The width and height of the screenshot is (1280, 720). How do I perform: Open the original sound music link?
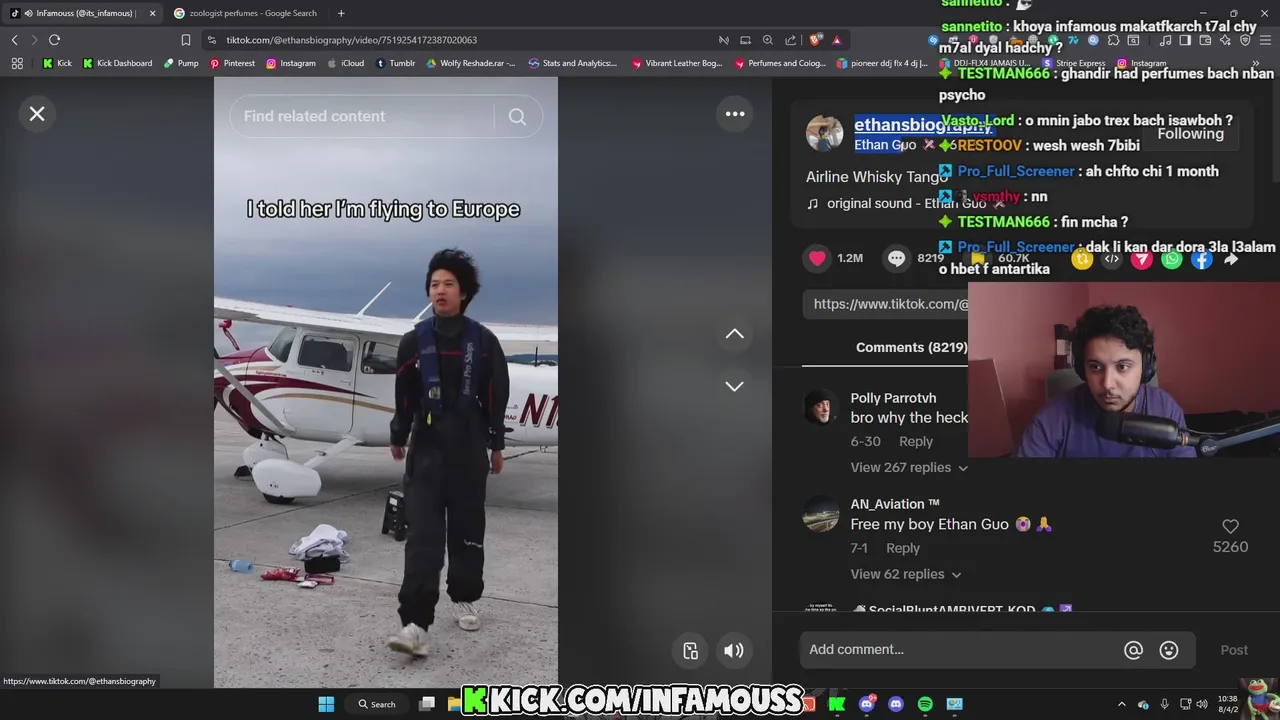pos(906,203)
